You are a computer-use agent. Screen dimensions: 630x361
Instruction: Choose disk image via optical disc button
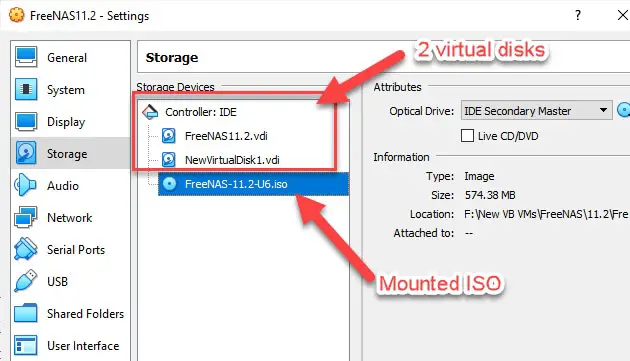[624, 110]
